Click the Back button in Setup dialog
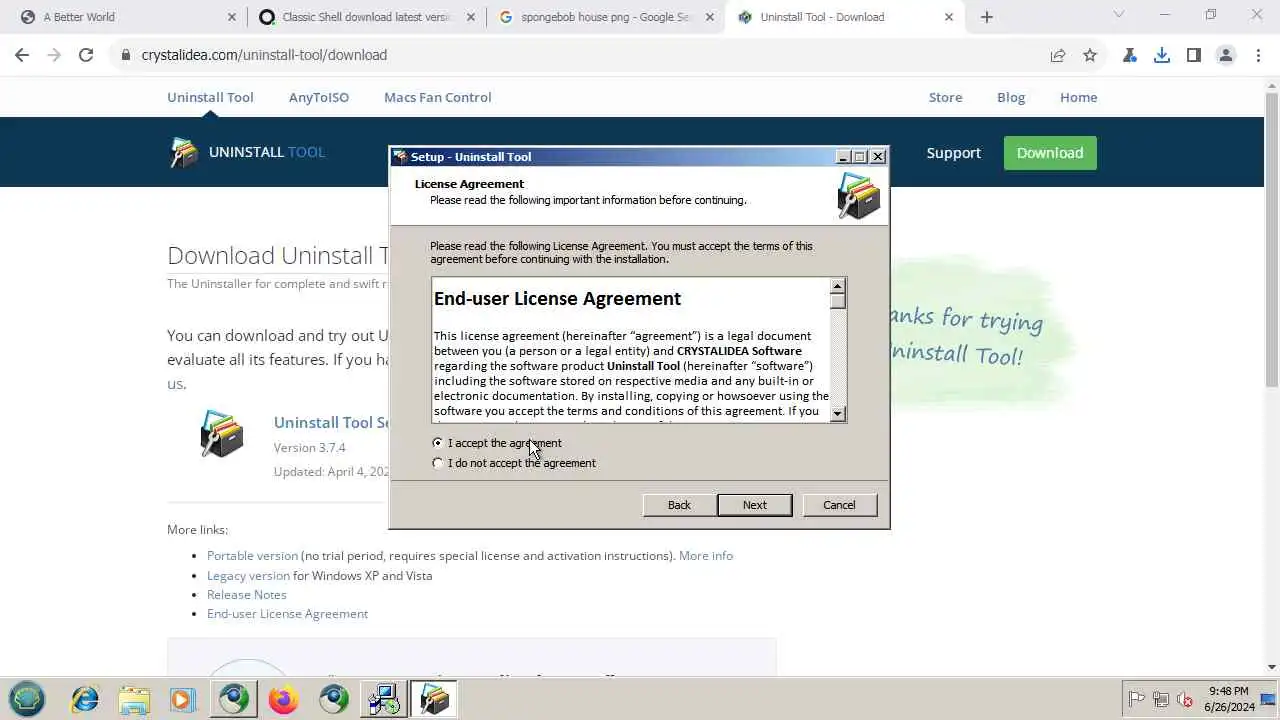 pos(679,505)
